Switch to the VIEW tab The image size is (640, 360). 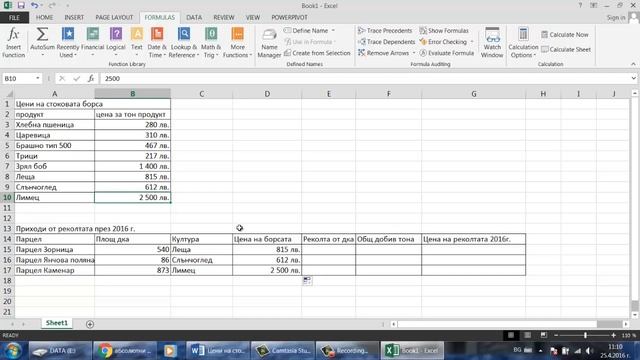[253, 18]
